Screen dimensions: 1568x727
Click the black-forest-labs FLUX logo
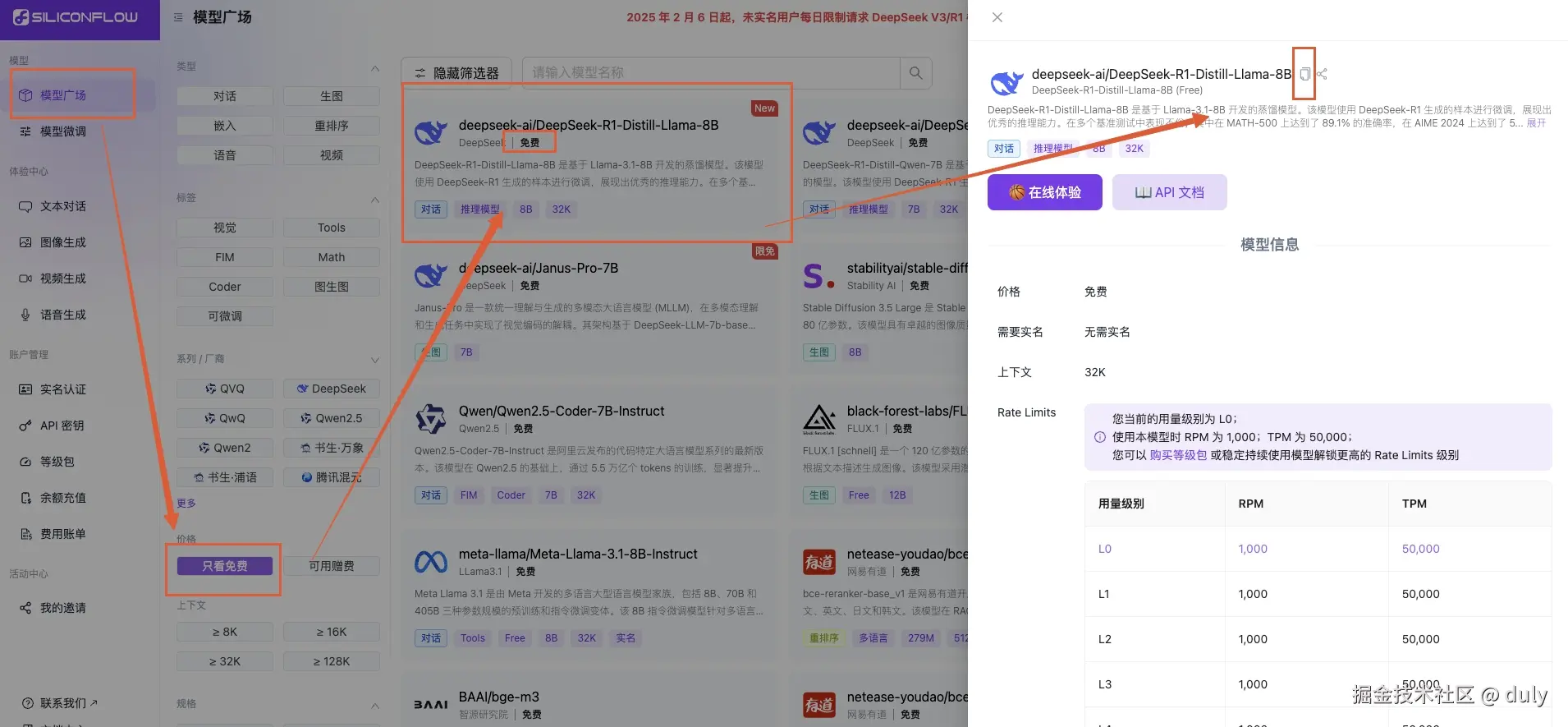[819, 419]
